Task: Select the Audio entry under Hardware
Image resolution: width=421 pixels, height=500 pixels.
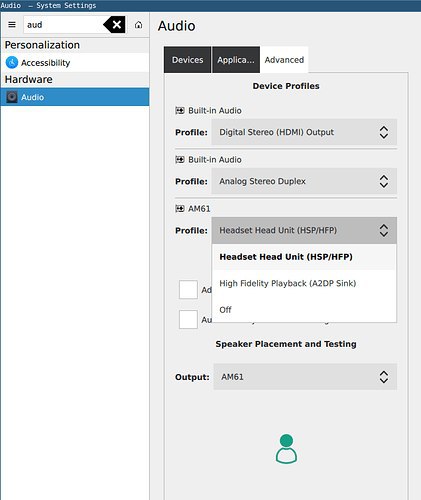Action: (75, 97)
